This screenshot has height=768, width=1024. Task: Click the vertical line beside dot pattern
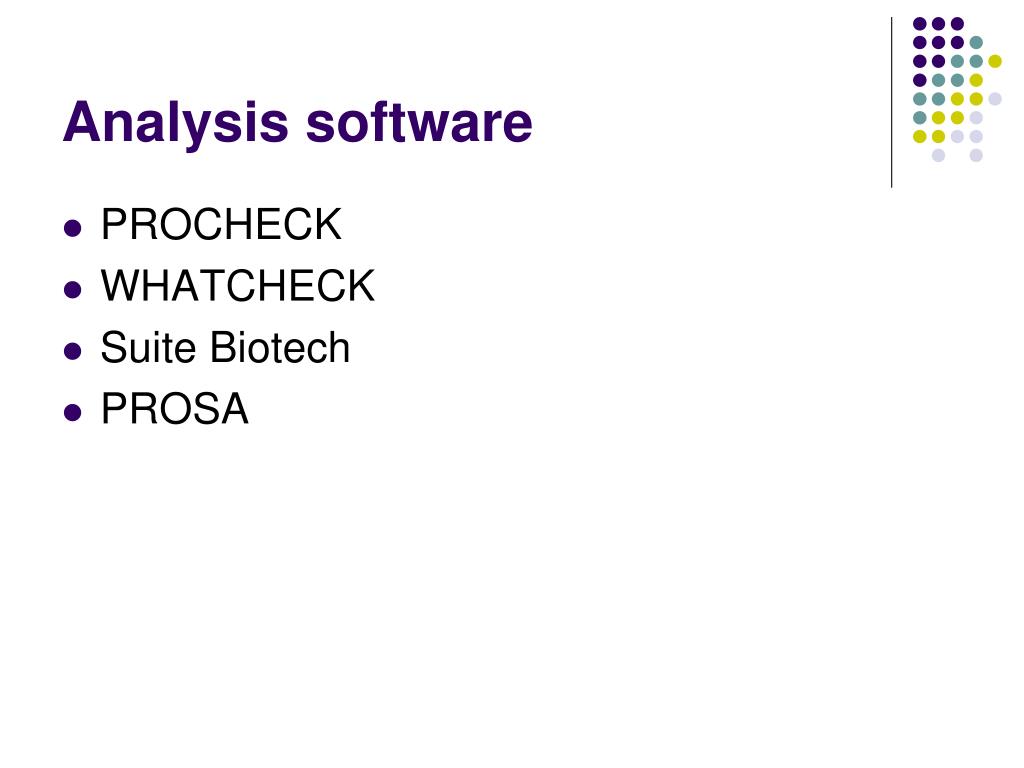click(x=891, y=103)
